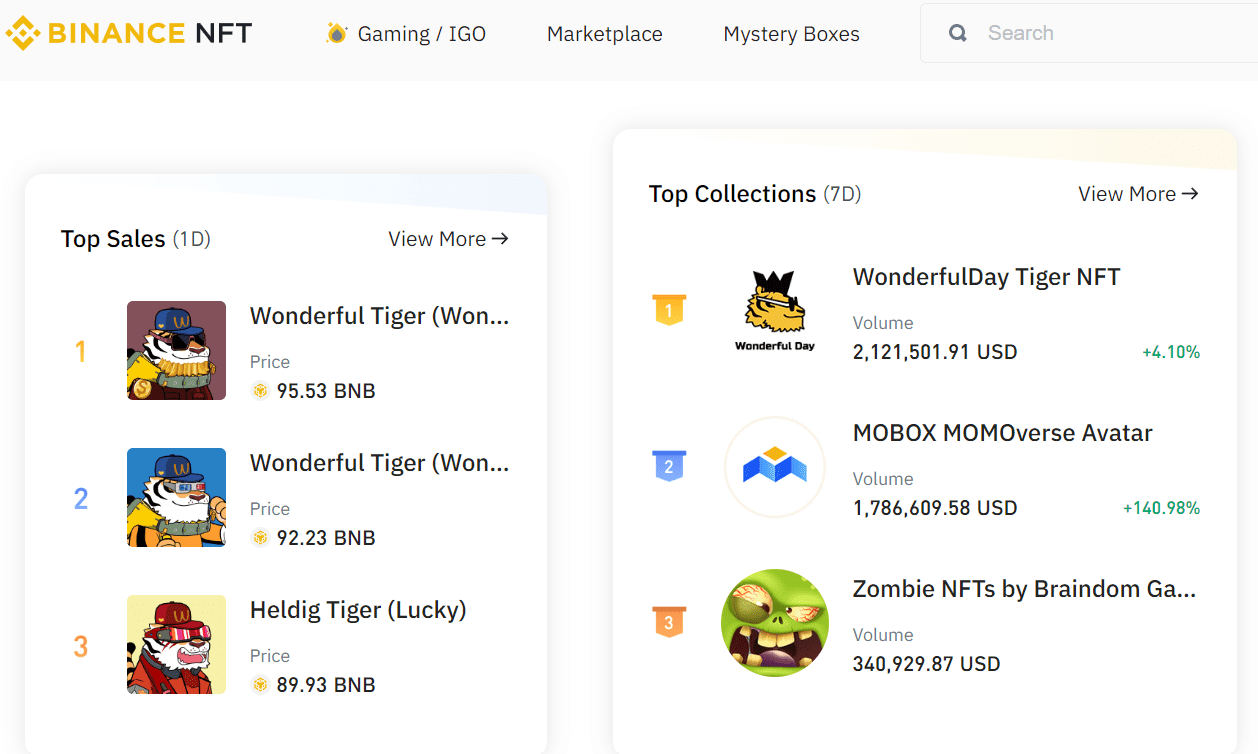The width and height of the screenshot is (1258, 754).
Task: Select the gold trophy icon beside Gaming / IGO
Action: coord(337,33)
